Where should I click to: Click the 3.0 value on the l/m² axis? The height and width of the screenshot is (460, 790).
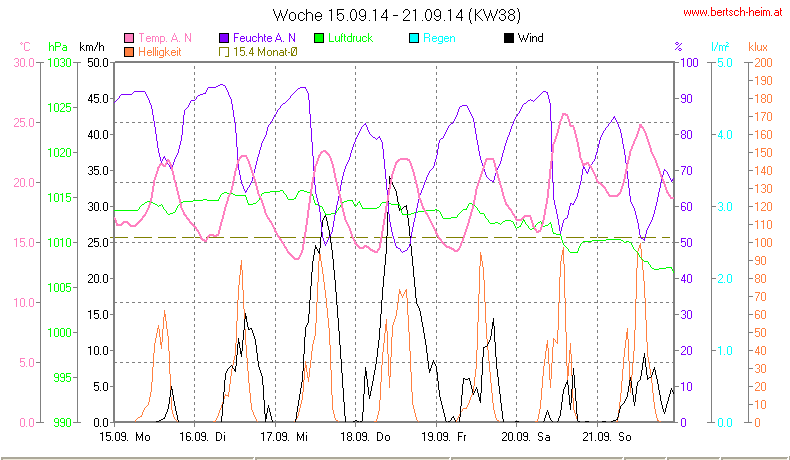[725, 207]
